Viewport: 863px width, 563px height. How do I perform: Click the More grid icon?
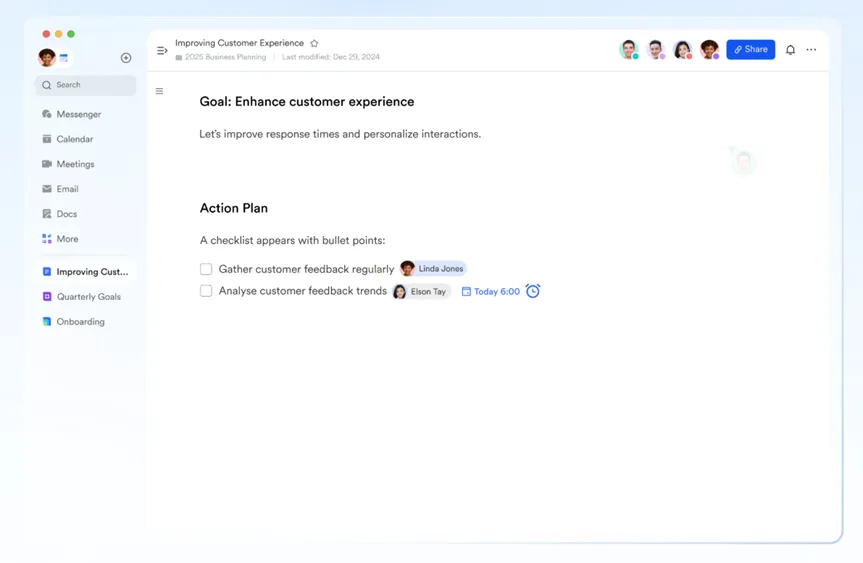pyautogui.click(x=47, y=239)
